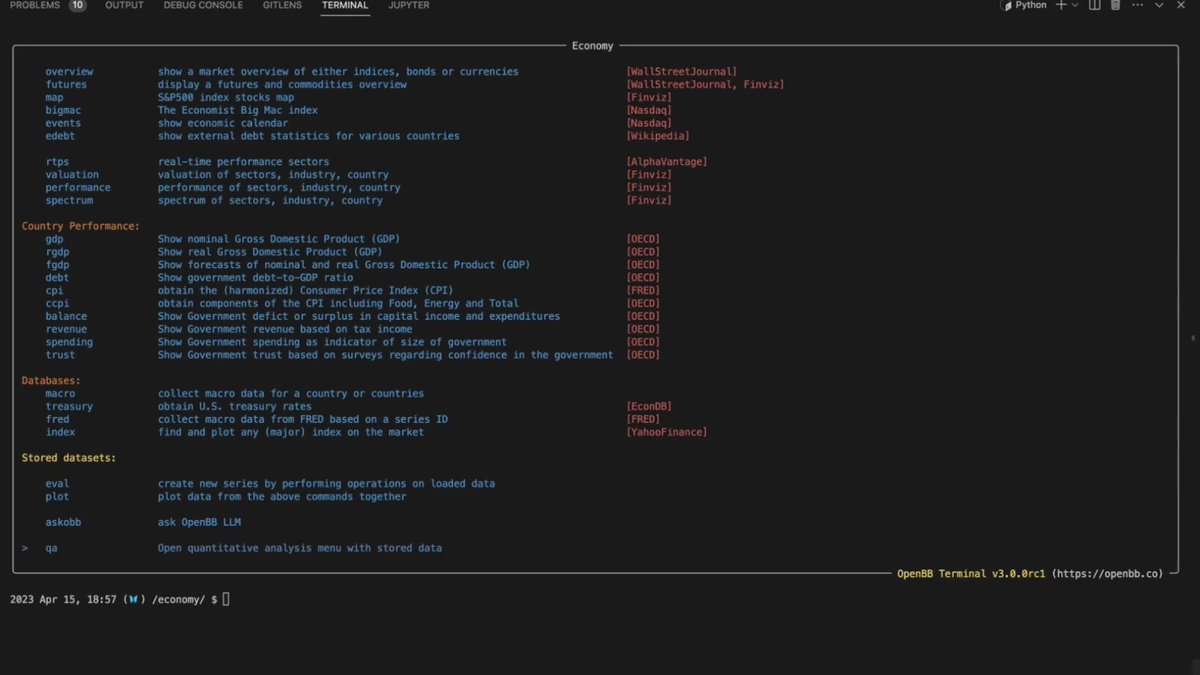
Task: Click the Problems count badge showing 10
Action: pos(77,5)
